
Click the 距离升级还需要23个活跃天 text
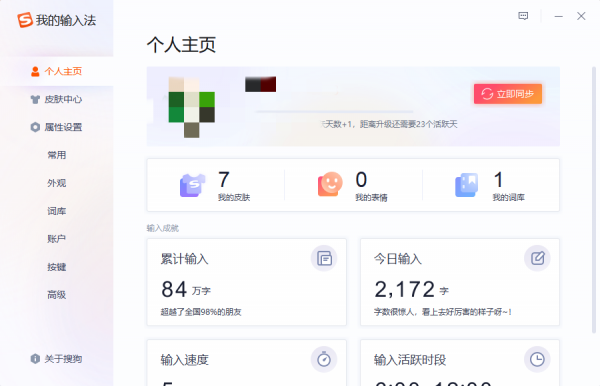click(409, 124)
